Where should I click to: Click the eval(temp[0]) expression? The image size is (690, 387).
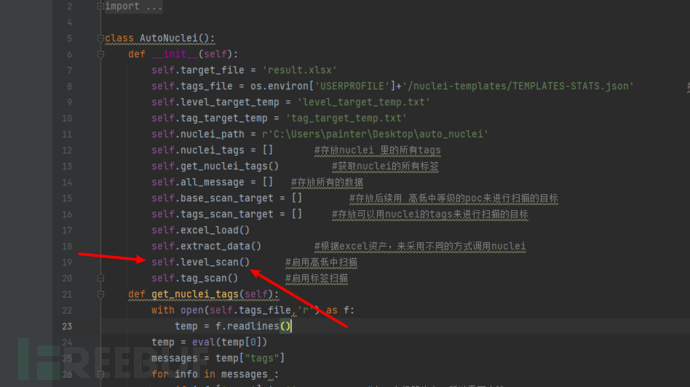click(x=229, y=342)
